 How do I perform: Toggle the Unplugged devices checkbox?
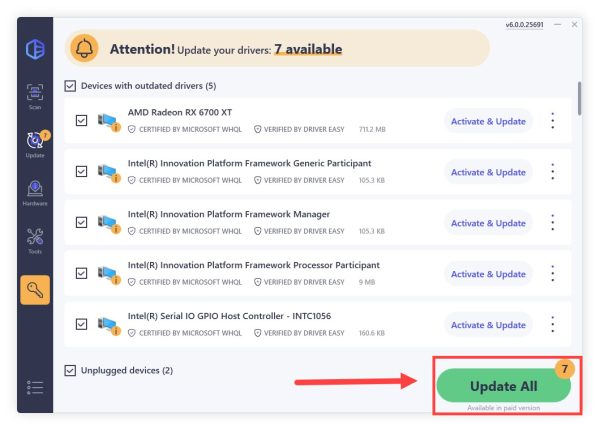[69, 370]
